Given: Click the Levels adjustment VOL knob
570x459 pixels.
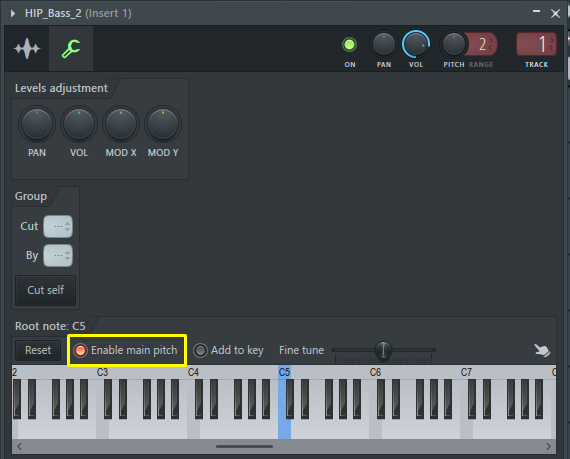Looking at the screenshot, I should point(79,124).
